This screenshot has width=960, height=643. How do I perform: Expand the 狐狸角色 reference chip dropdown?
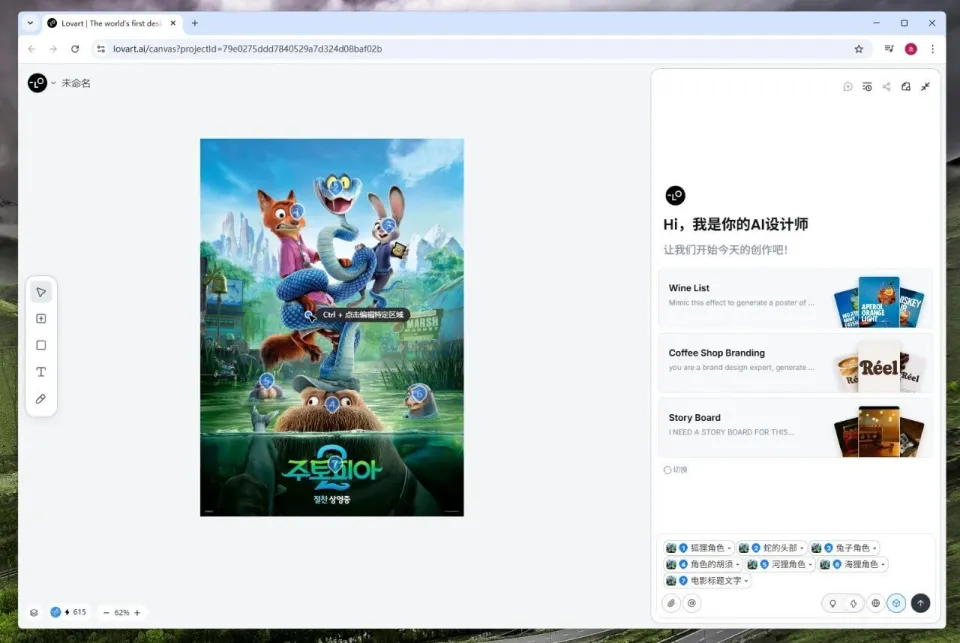coord(729,547)
